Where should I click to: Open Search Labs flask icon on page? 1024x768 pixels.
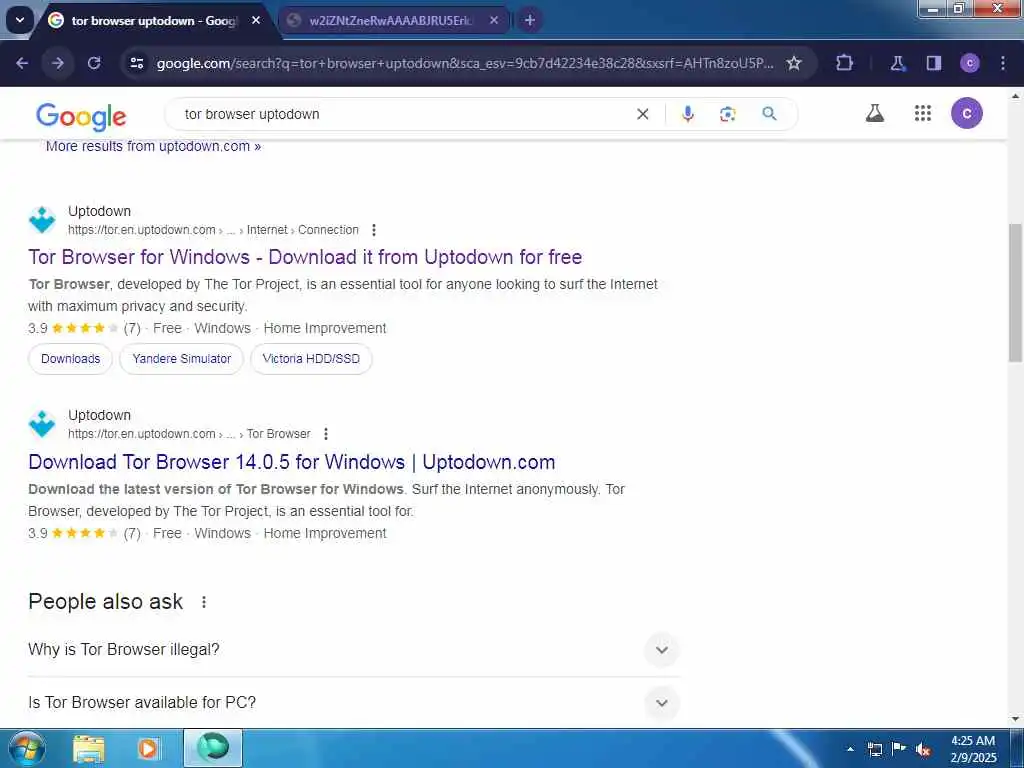(x=875, y=114)
